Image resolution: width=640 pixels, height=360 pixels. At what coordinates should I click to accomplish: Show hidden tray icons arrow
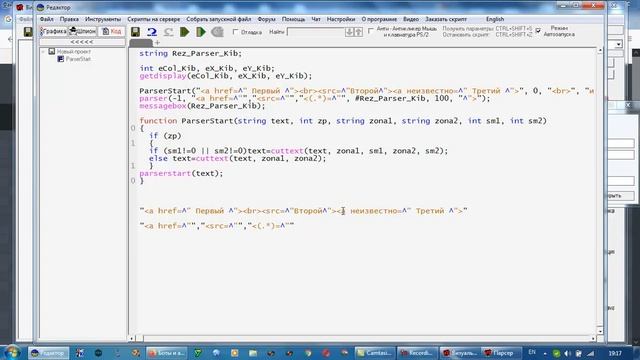(545, 353)
